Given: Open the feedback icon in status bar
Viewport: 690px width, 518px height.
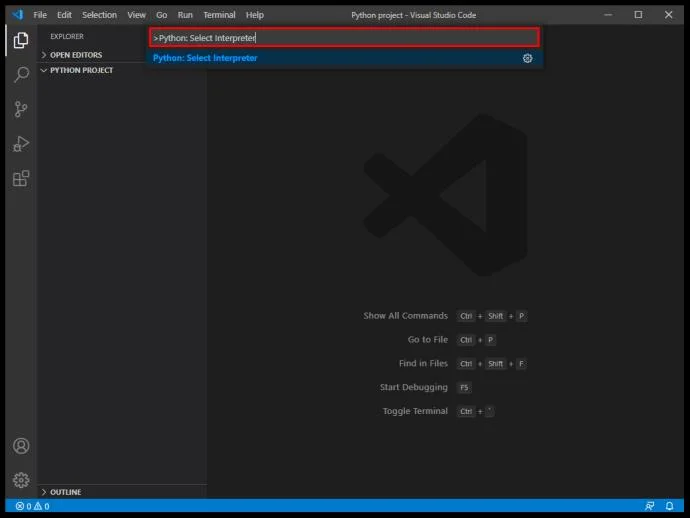Looking at the screenshot, I should (650, 506).
